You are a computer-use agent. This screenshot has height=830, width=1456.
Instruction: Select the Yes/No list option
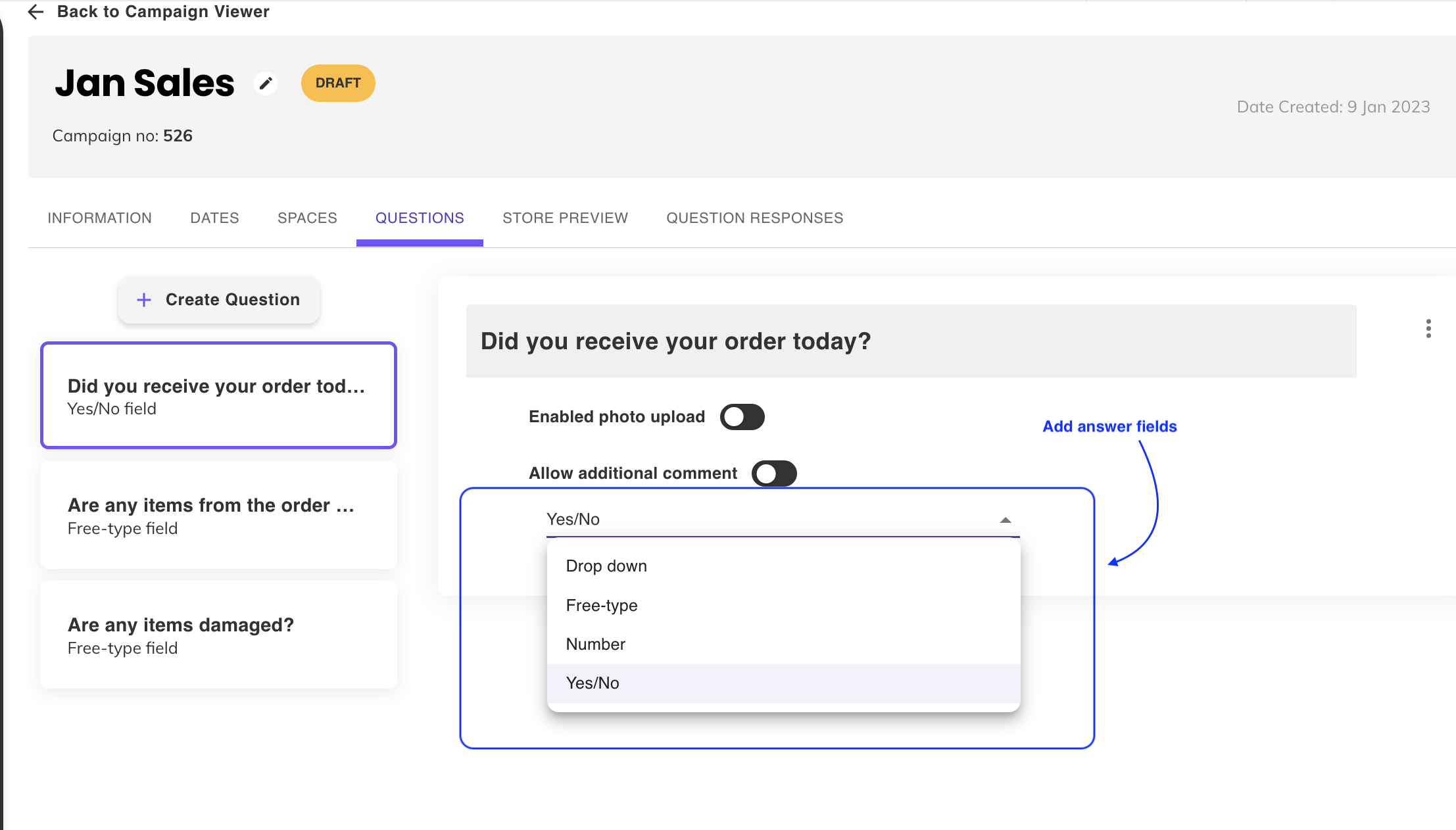(x=593, y=683)
